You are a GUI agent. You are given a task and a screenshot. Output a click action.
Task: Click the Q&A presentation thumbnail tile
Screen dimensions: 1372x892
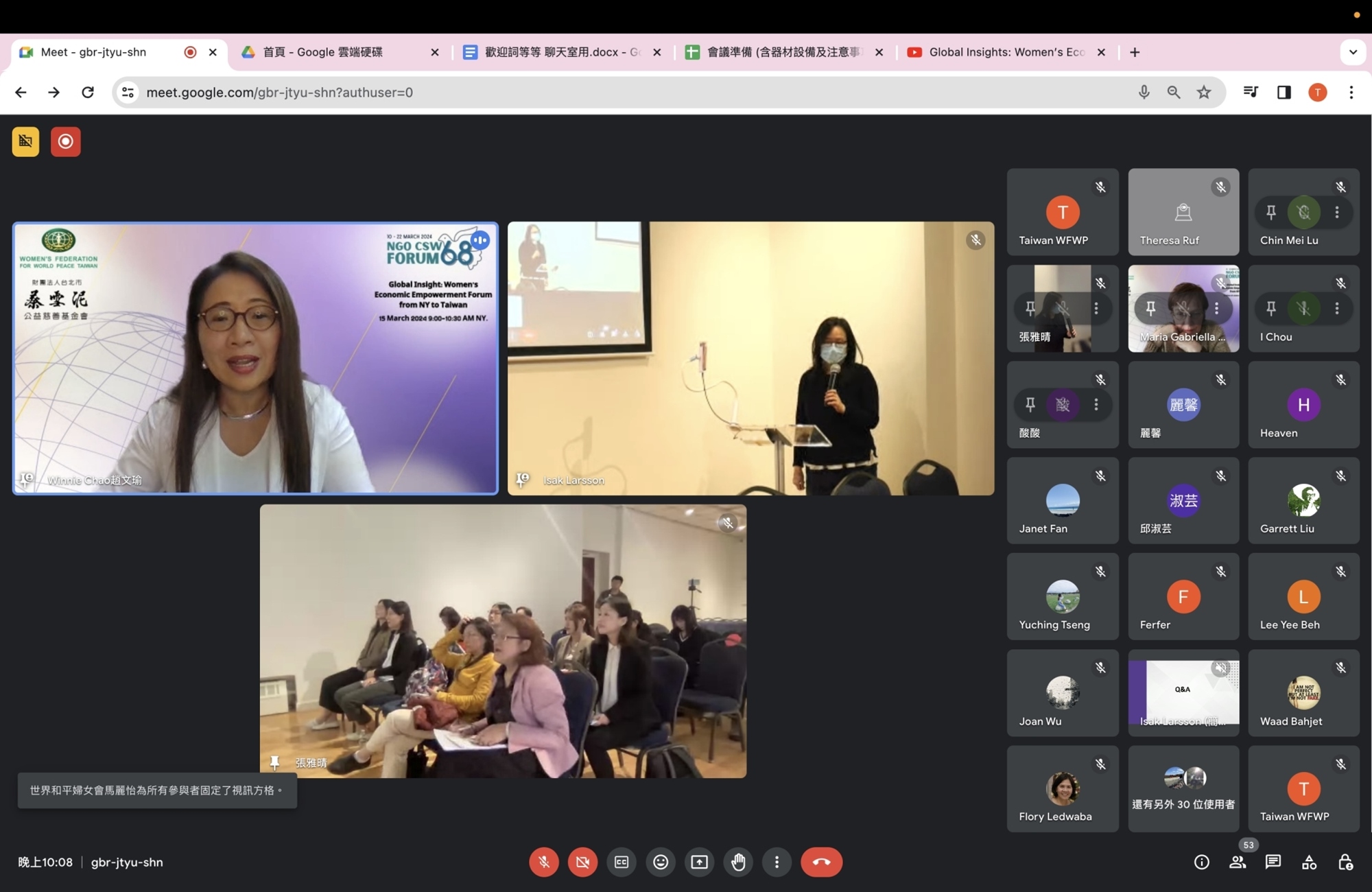[1183, 692]
